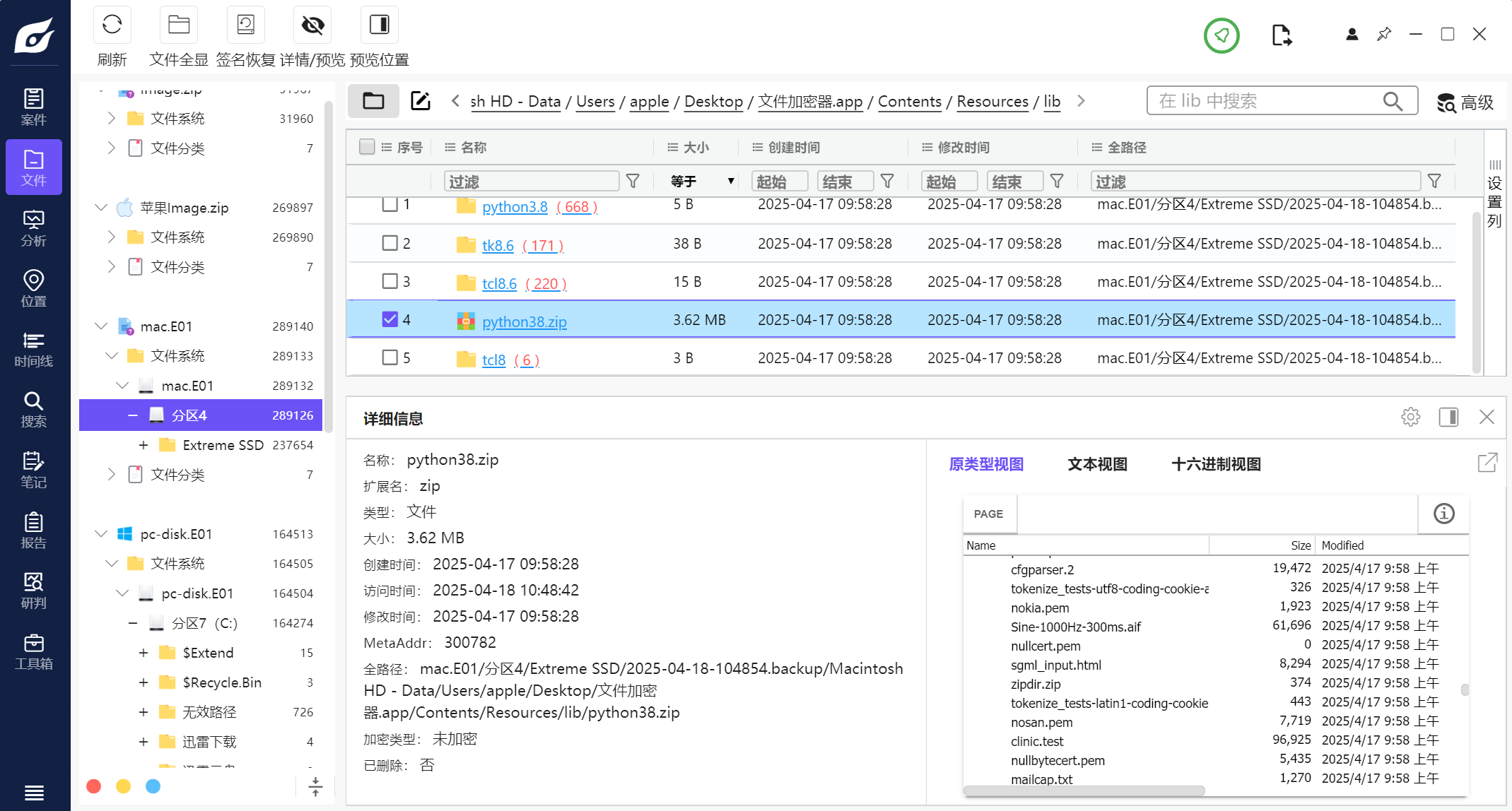The image size is (1512, 811).
Task: Open the 研判 sidebar section
Action: point(34,591)
